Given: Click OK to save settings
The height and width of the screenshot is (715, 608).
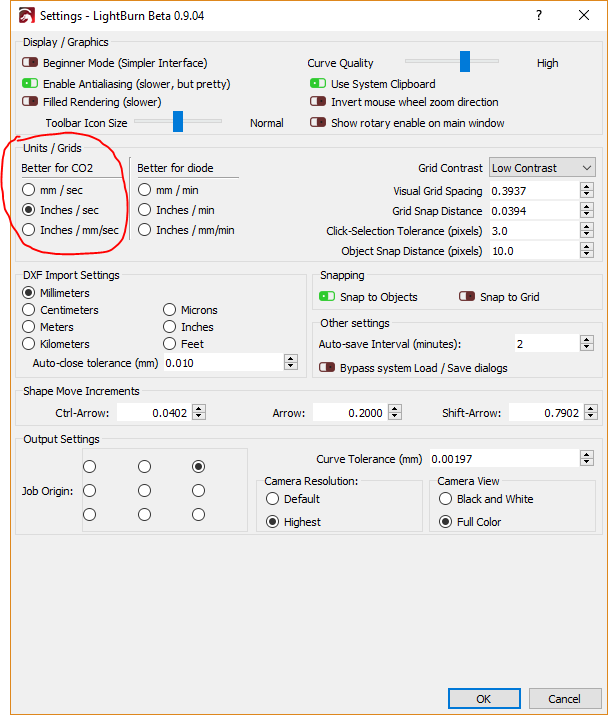Looking at the screenshot, I should pos(484,699).
